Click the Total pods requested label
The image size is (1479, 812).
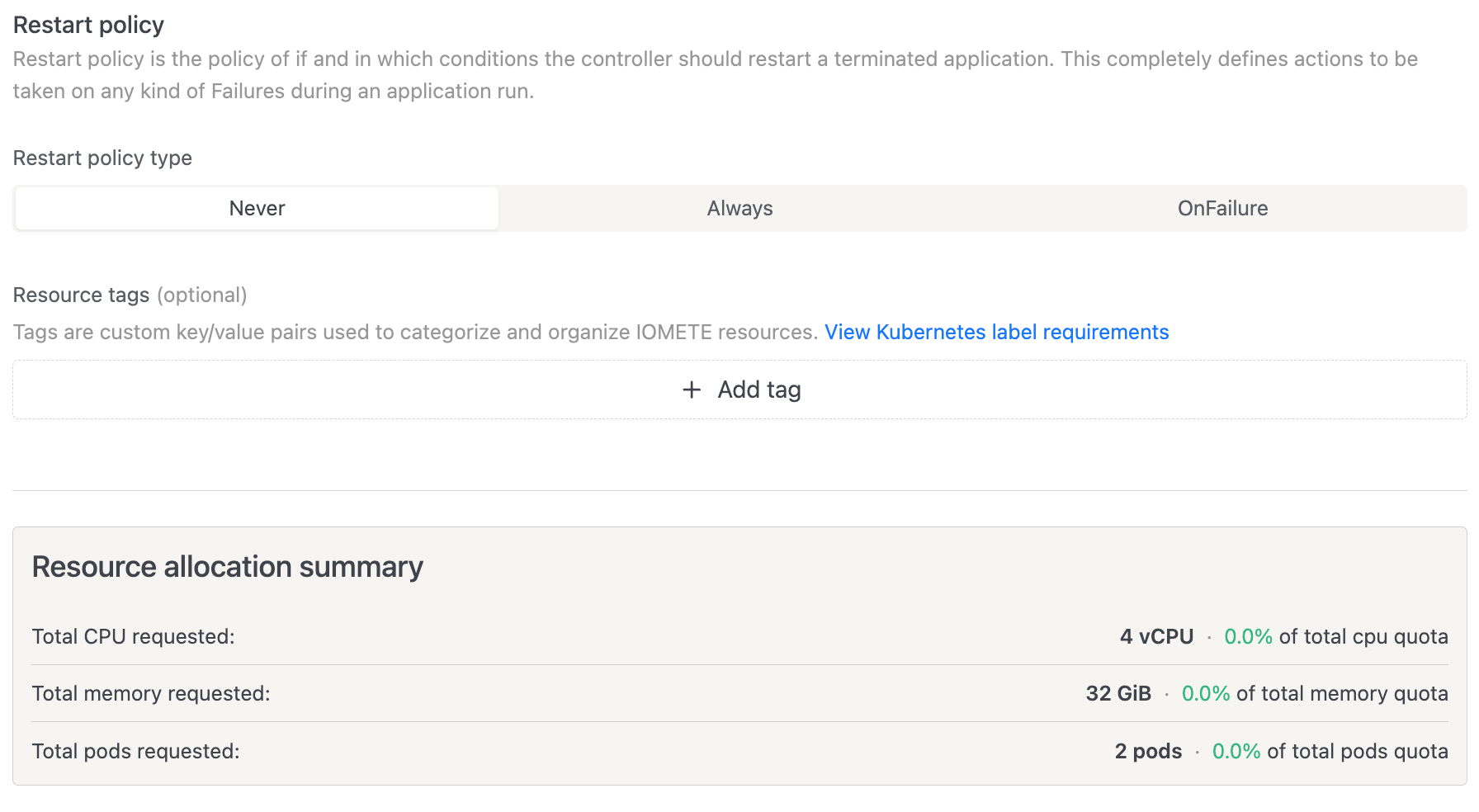coord(135,751)
